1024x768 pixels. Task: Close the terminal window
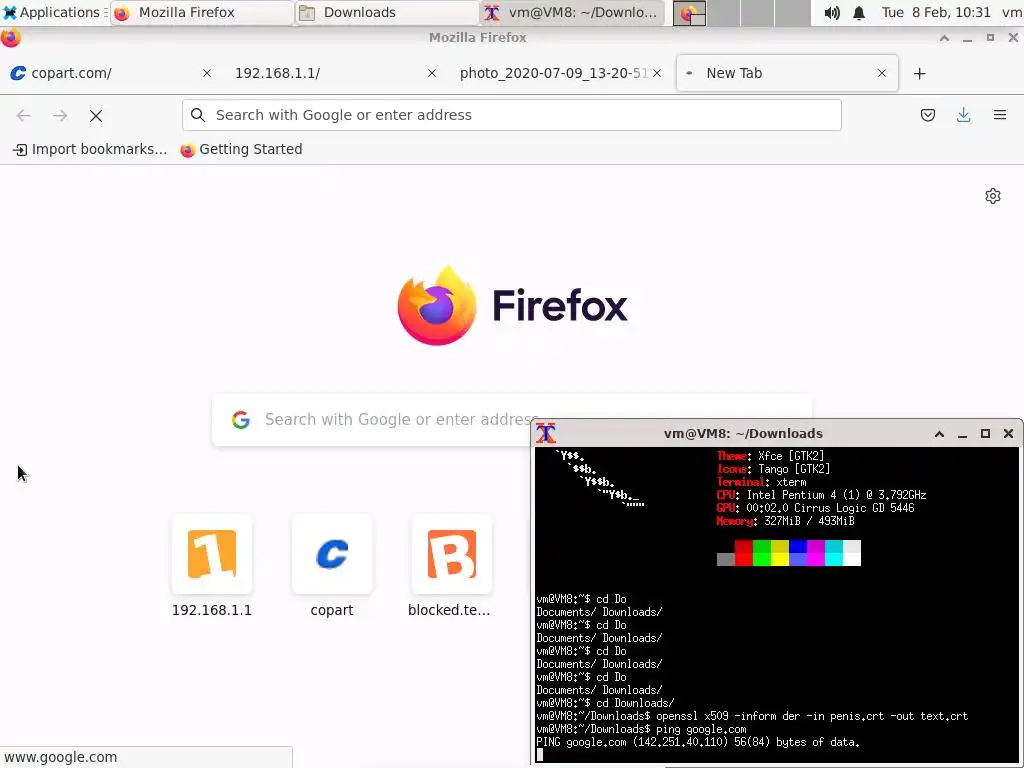tap(1008, 434)
